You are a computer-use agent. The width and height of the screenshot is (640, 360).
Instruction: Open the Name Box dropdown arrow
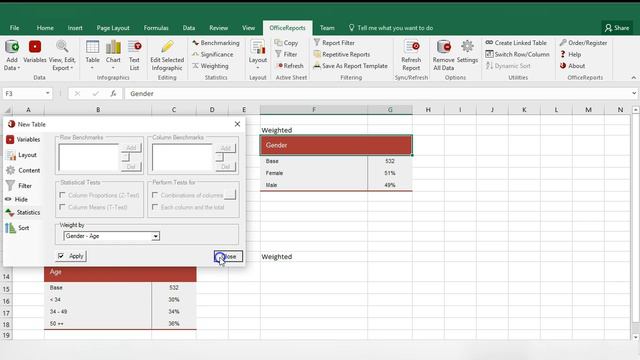48,93
